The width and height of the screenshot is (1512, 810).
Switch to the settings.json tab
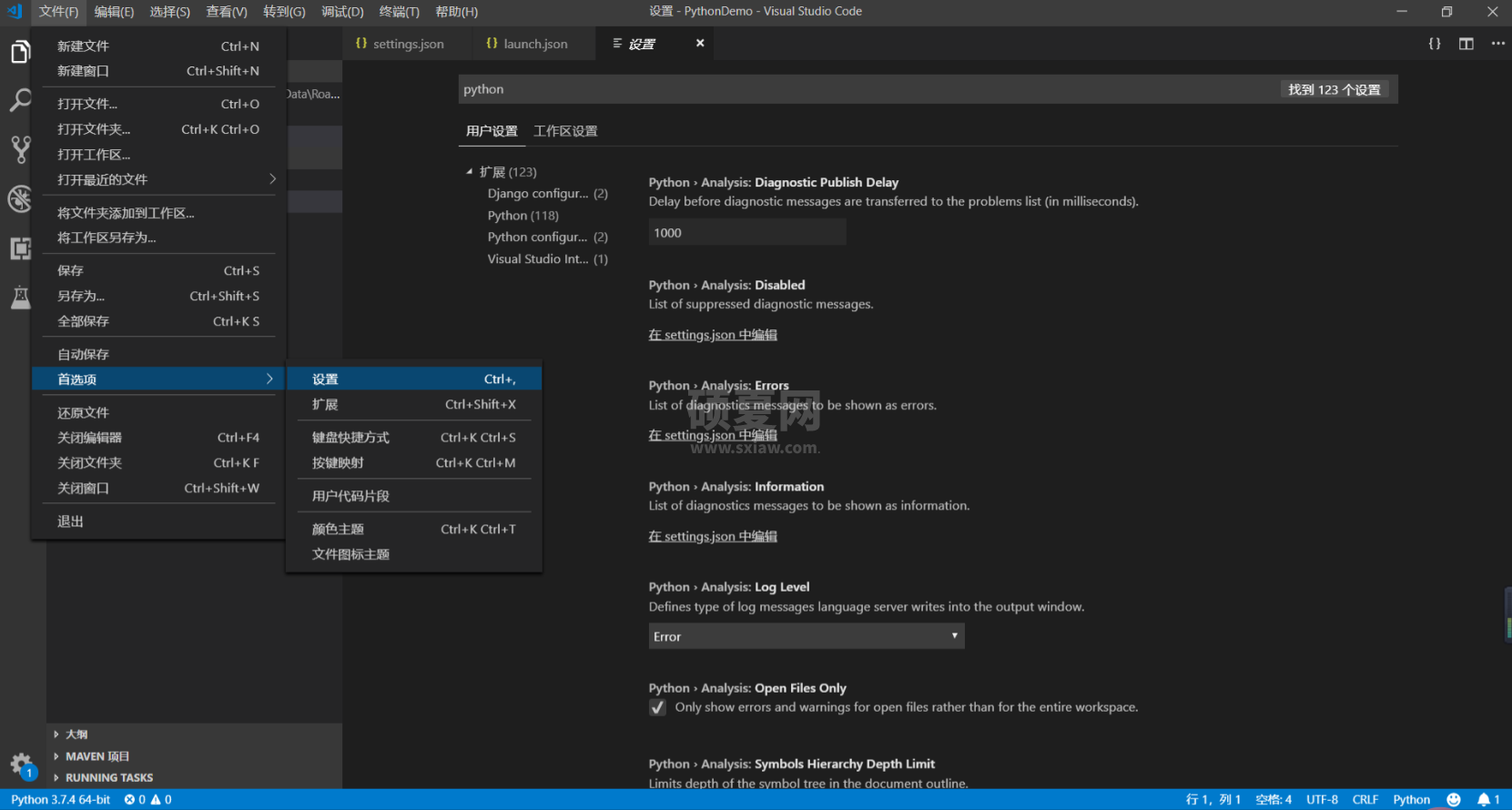[x=408, y=44]
